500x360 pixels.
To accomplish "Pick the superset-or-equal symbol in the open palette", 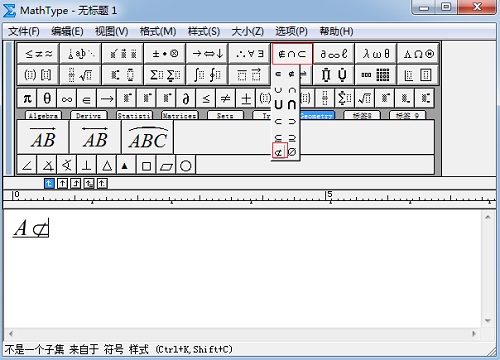I will click(x=292, y=137).
